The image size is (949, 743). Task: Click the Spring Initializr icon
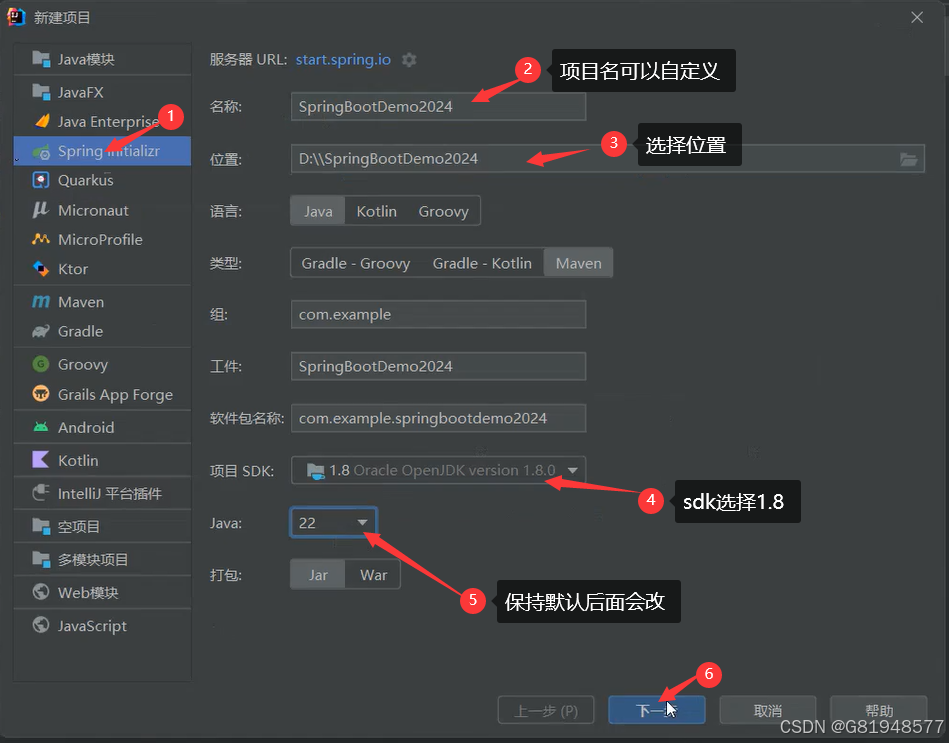coord(41,151)
